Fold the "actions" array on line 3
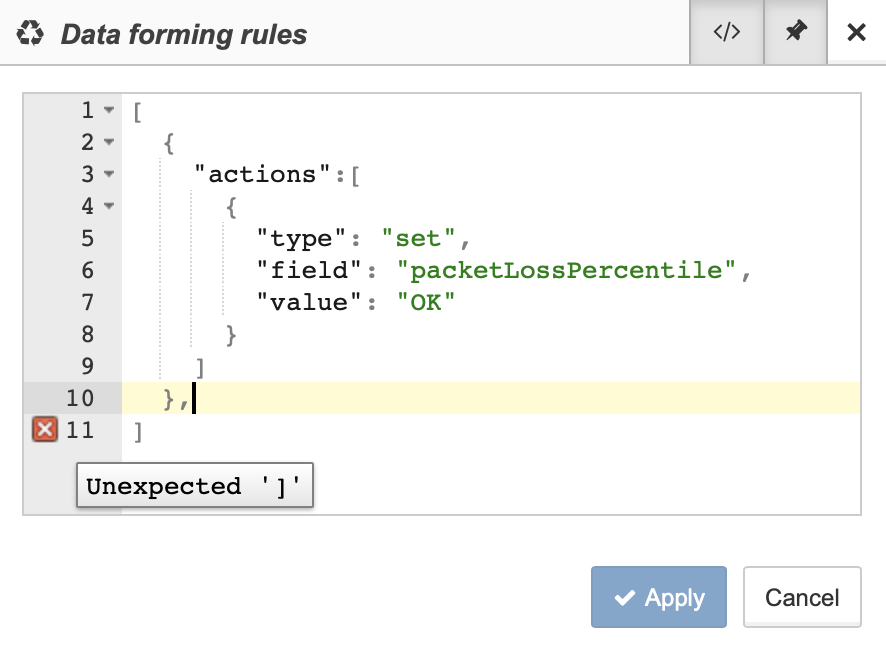The height and width of the screenshot is (648, 886). coord(109,174)
